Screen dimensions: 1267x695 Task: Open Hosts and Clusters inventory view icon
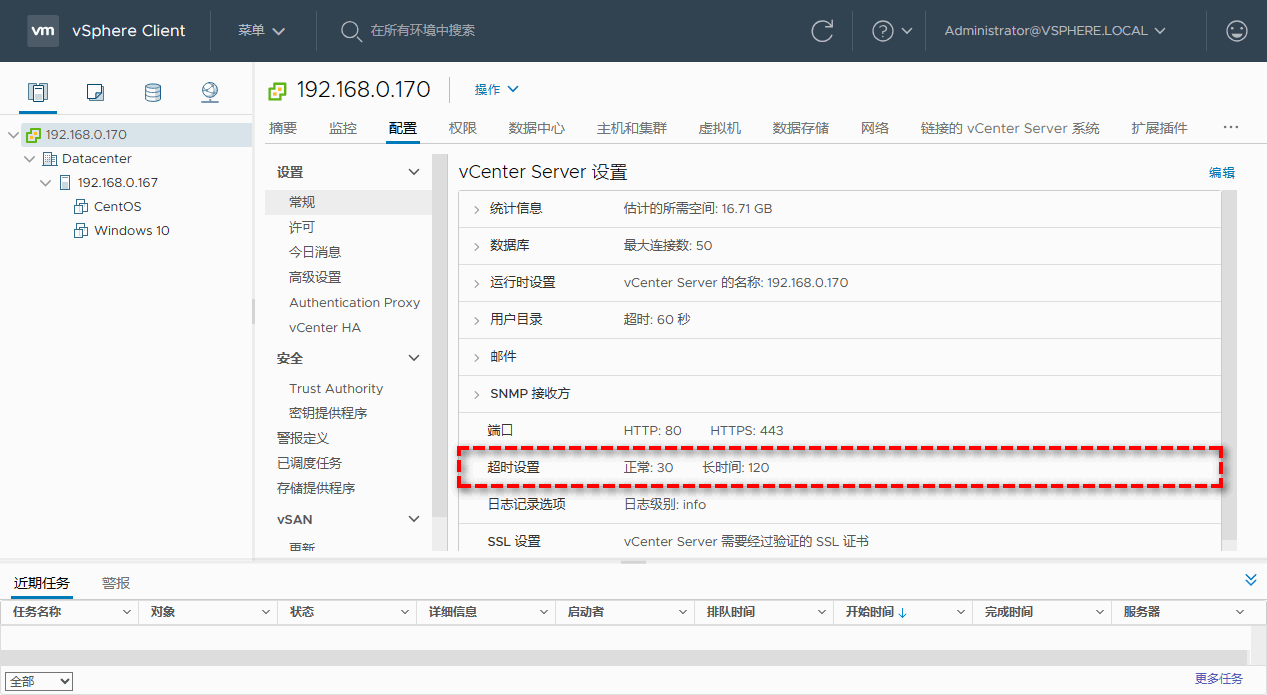tap(38, 93)
